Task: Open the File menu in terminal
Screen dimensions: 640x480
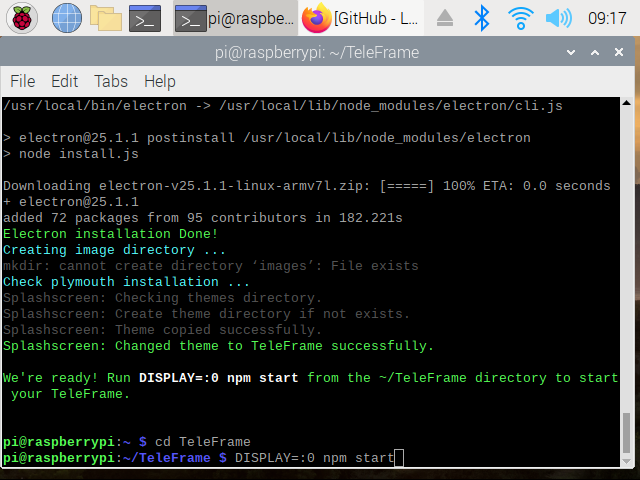Action: point(23,81)
